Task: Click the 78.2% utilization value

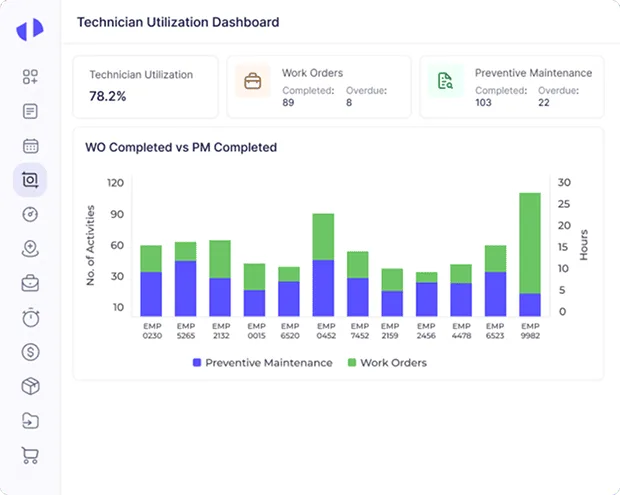Action: pyautogui.click(x=108, y=96)
